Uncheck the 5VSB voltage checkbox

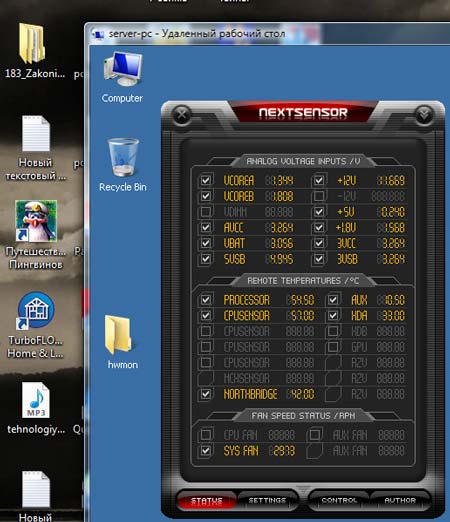206,259
